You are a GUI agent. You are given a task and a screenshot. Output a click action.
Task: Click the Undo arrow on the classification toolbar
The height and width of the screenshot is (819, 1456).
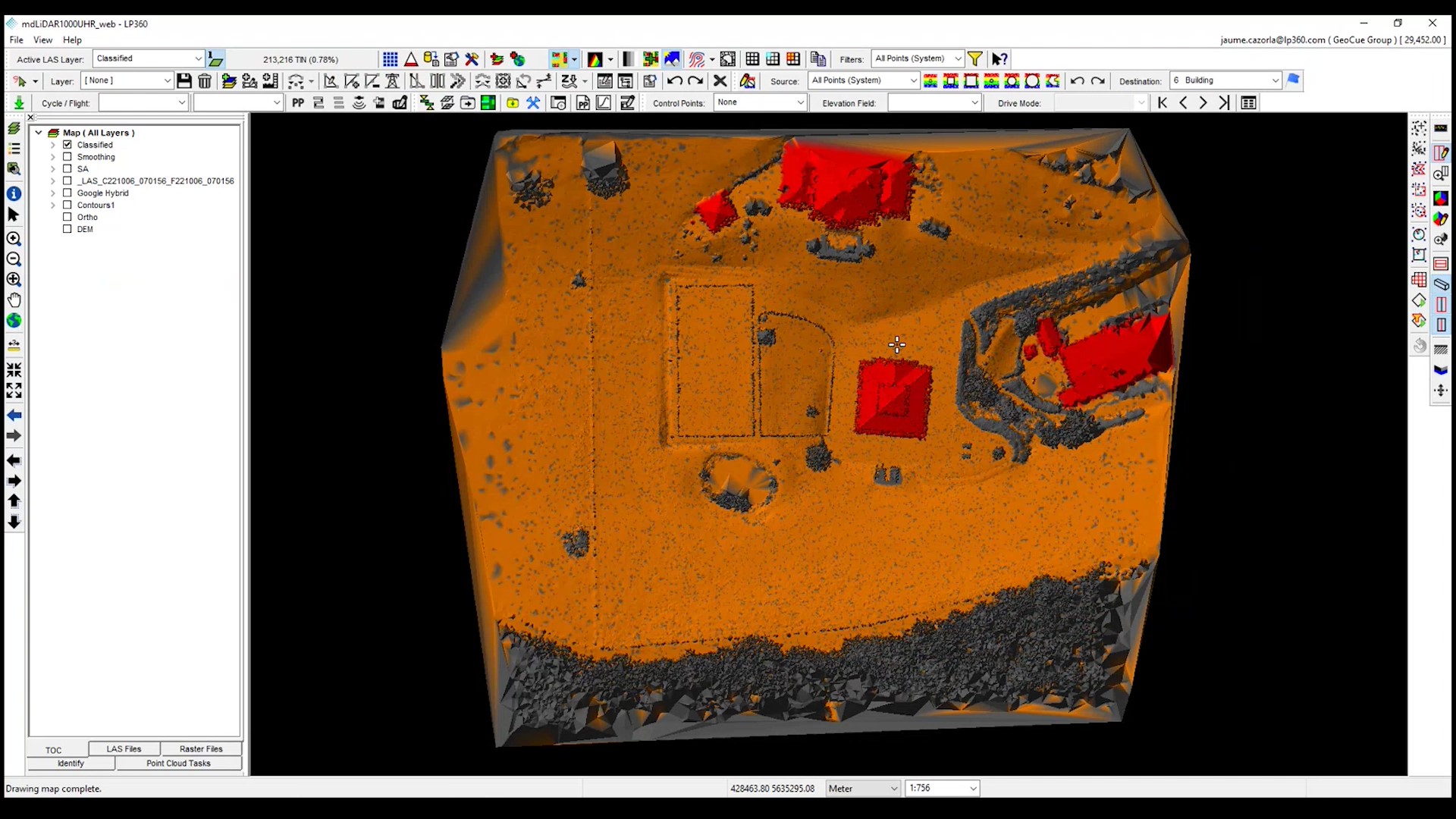pyautogui.click(x=1077, y=80)
